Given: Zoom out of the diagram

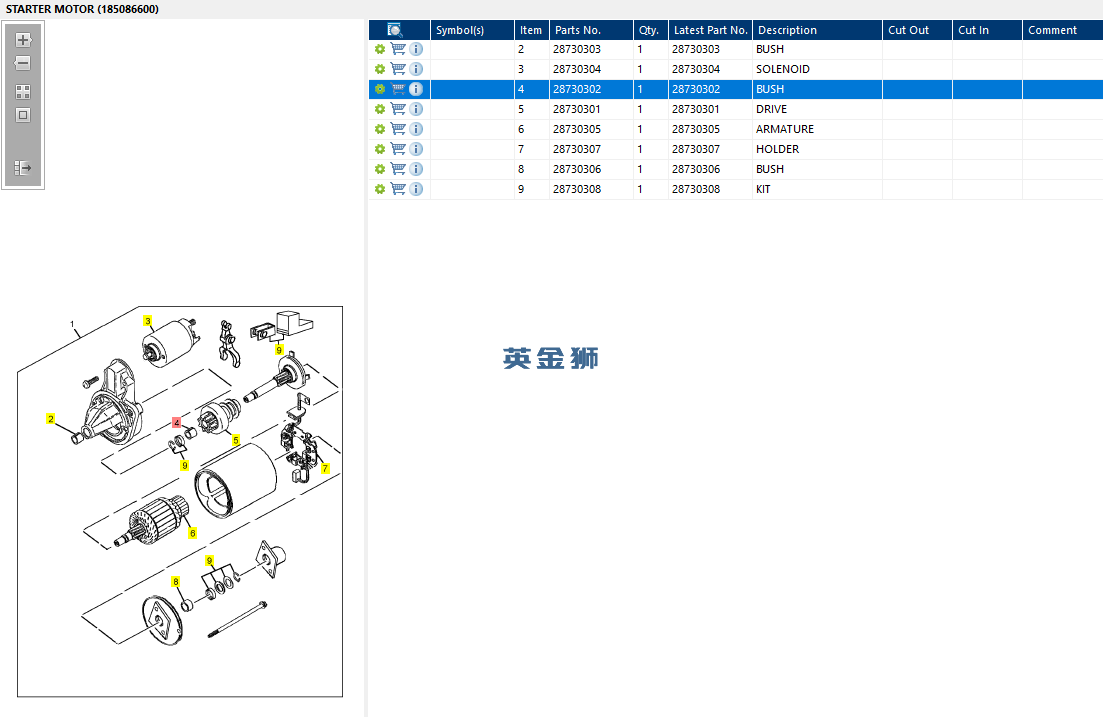Looking at the screenshot, I should (23, 63).
